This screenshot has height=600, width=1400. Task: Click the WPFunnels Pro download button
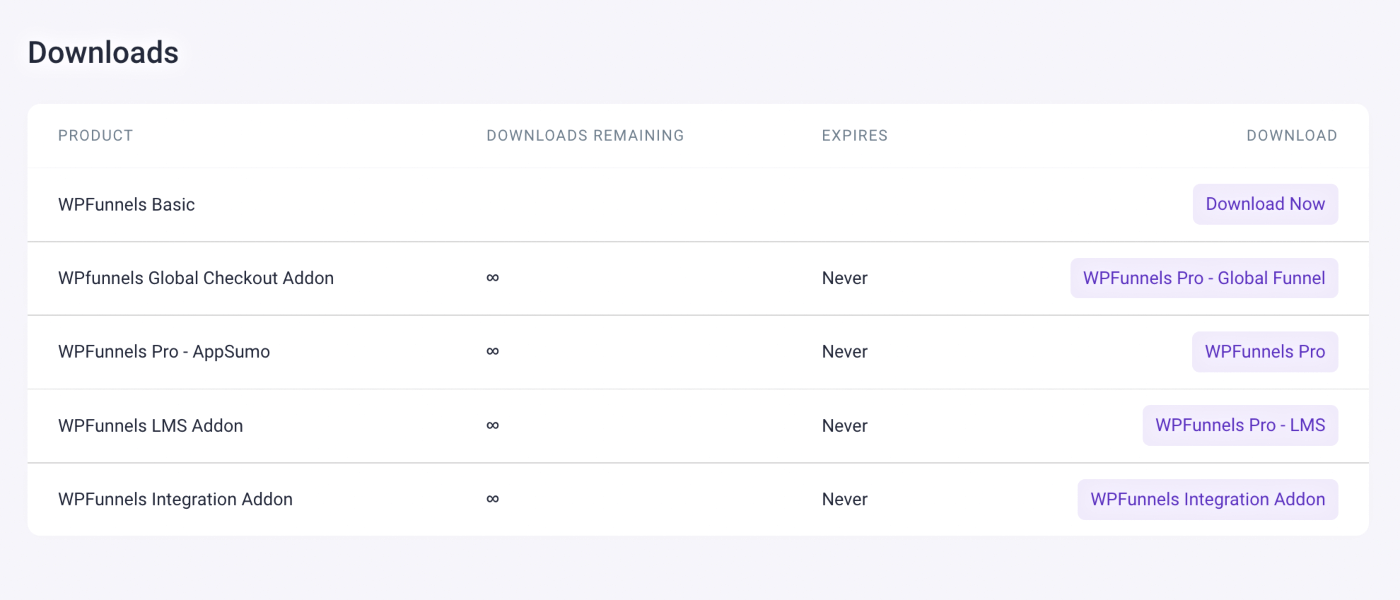(x=1265, y=352)
